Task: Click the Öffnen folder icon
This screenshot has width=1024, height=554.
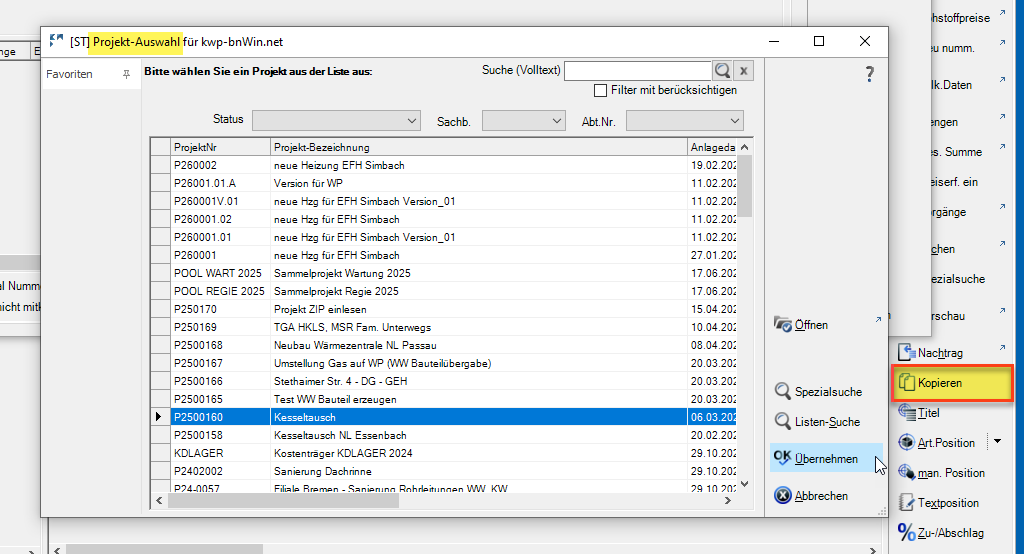Action: coord(783,325)
